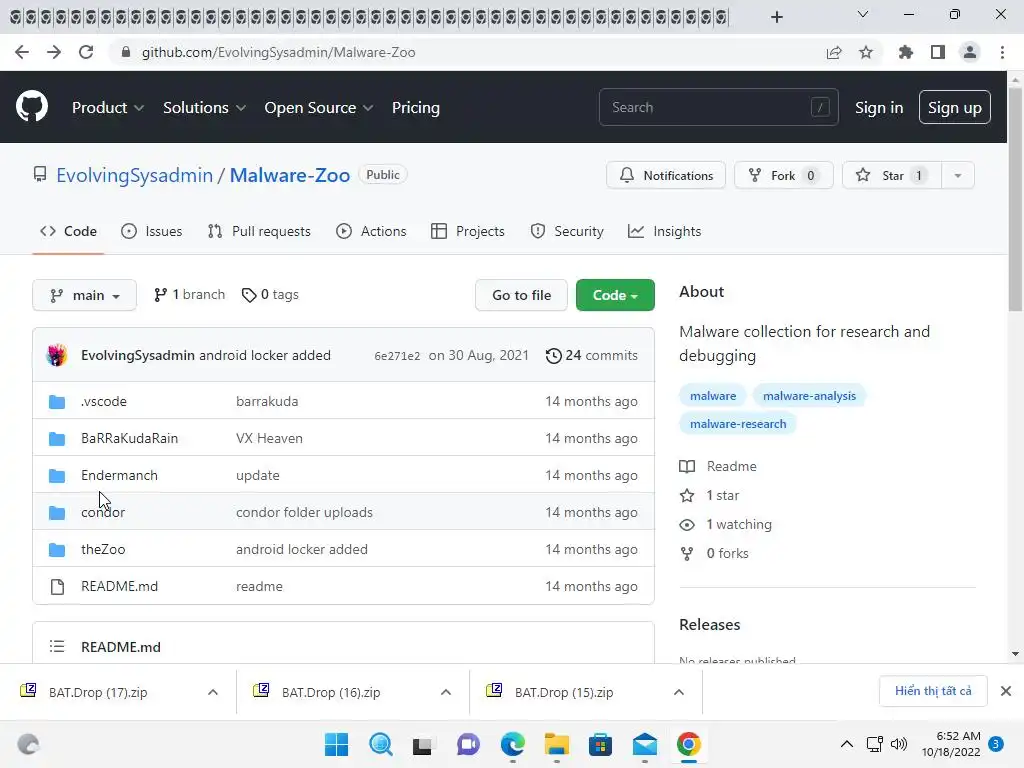Open the Chrome profile avatar
Image resolution: width=1024 pixels, height=768 pixels.
pyautogui.click(x=970, y=52)
